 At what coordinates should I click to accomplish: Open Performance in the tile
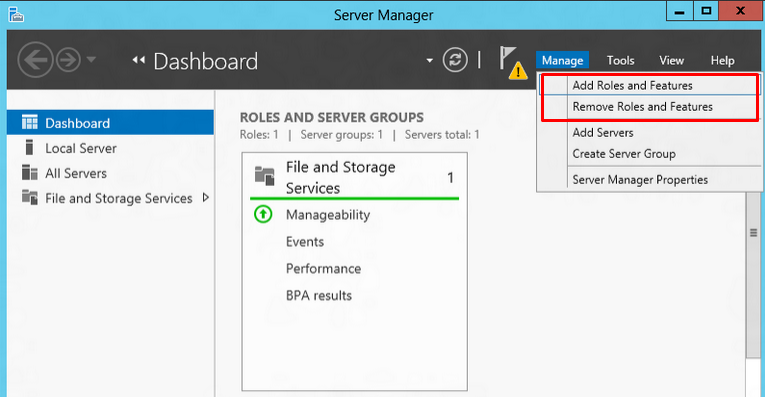pyautogui.click(x=323, y=268)
